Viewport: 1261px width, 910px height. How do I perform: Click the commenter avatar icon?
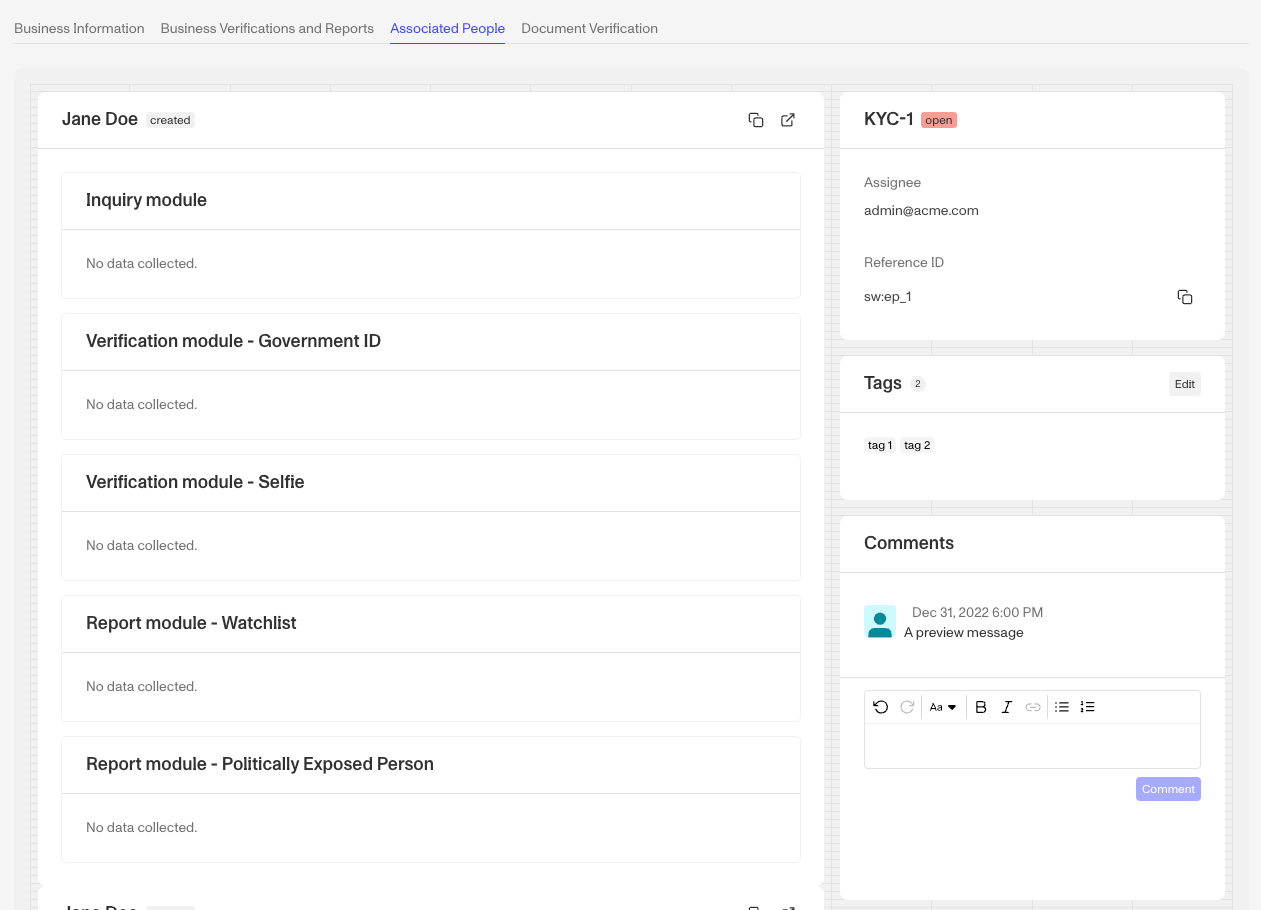coord(880,621)
